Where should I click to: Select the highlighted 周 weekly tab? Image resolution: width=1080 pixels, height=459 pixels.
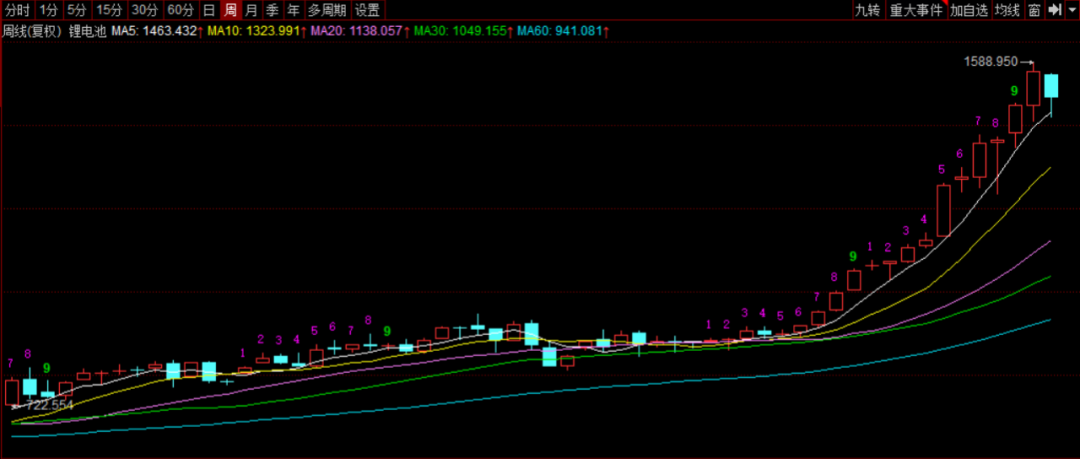click(x=231, y=10)
